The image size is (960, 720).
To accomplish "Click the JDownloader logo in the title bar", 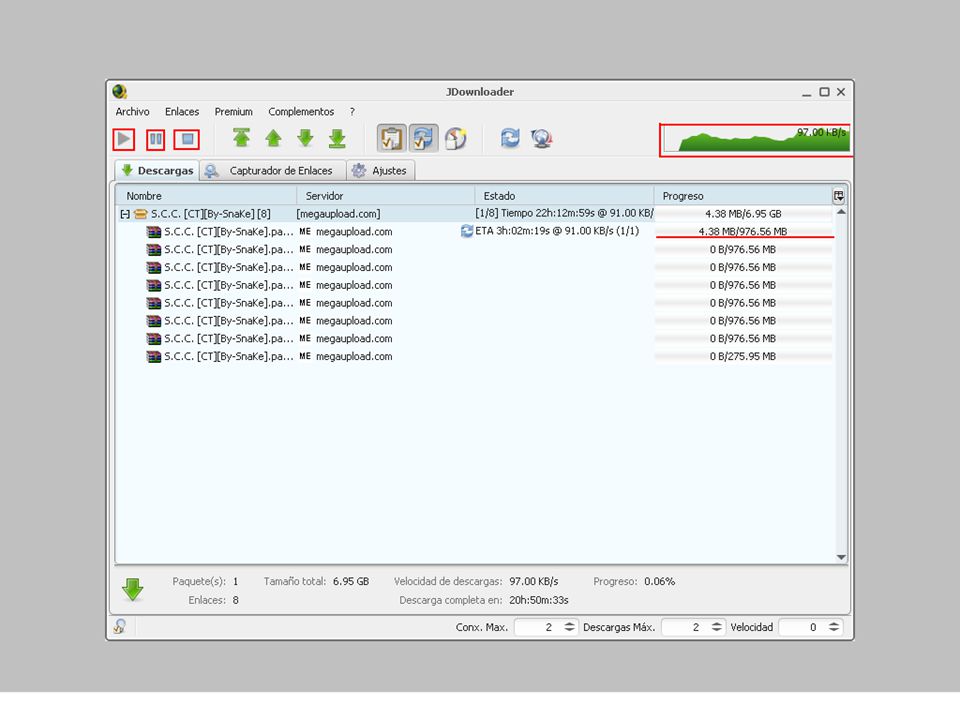I will coord(120,92).
